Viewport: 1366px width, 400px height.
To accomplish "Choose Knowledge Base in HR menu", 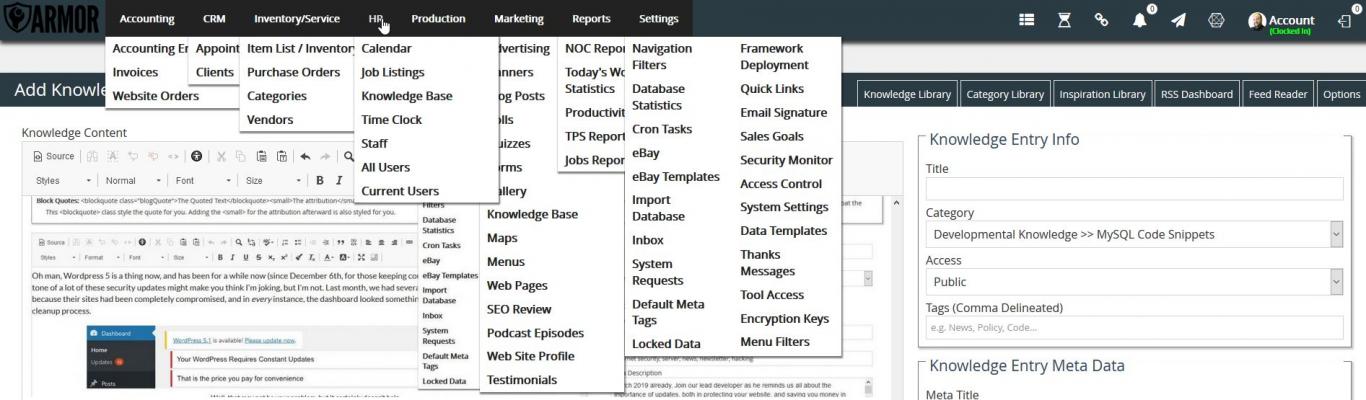I will [x=407, y=96].
